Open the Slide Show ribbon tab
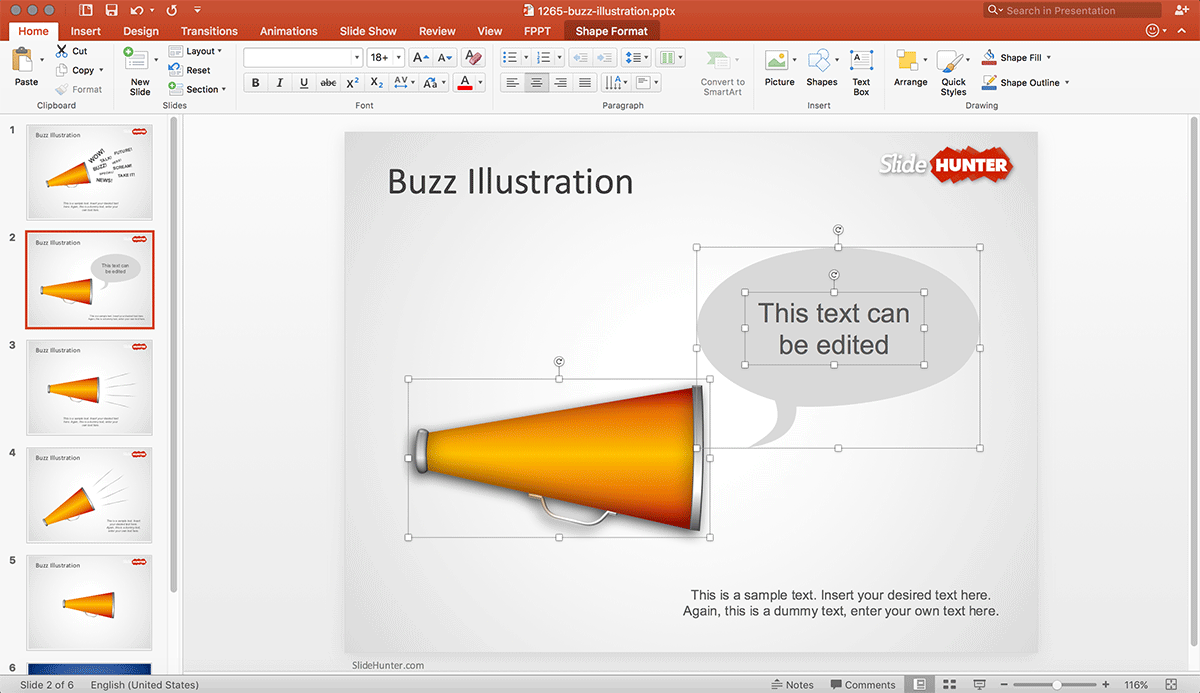Viewport: 1200px width, 693px height. (x=367, y=30)
